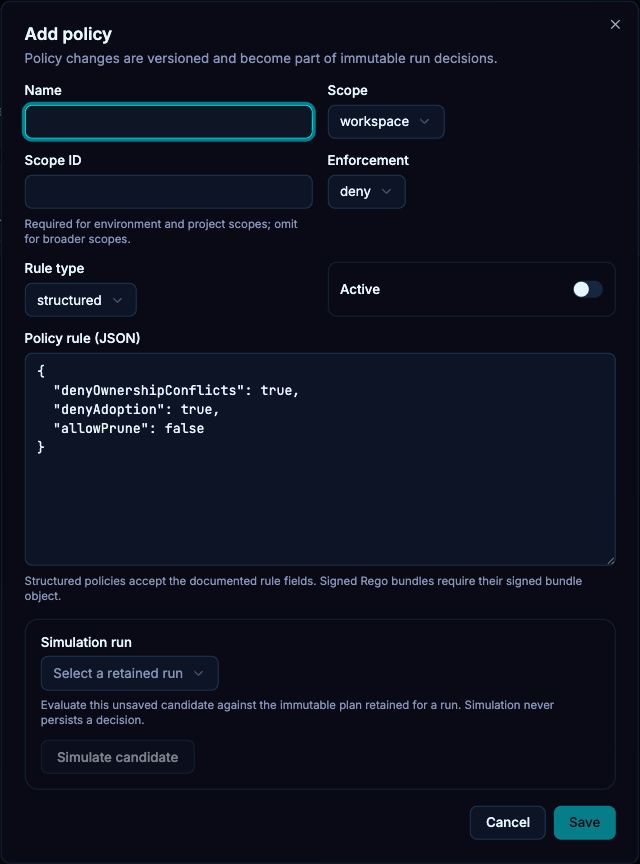Screen dimensions: 640x864
Task: Click the Scope ID helper text
Action: pyautogui.click(x=161, y=231)
